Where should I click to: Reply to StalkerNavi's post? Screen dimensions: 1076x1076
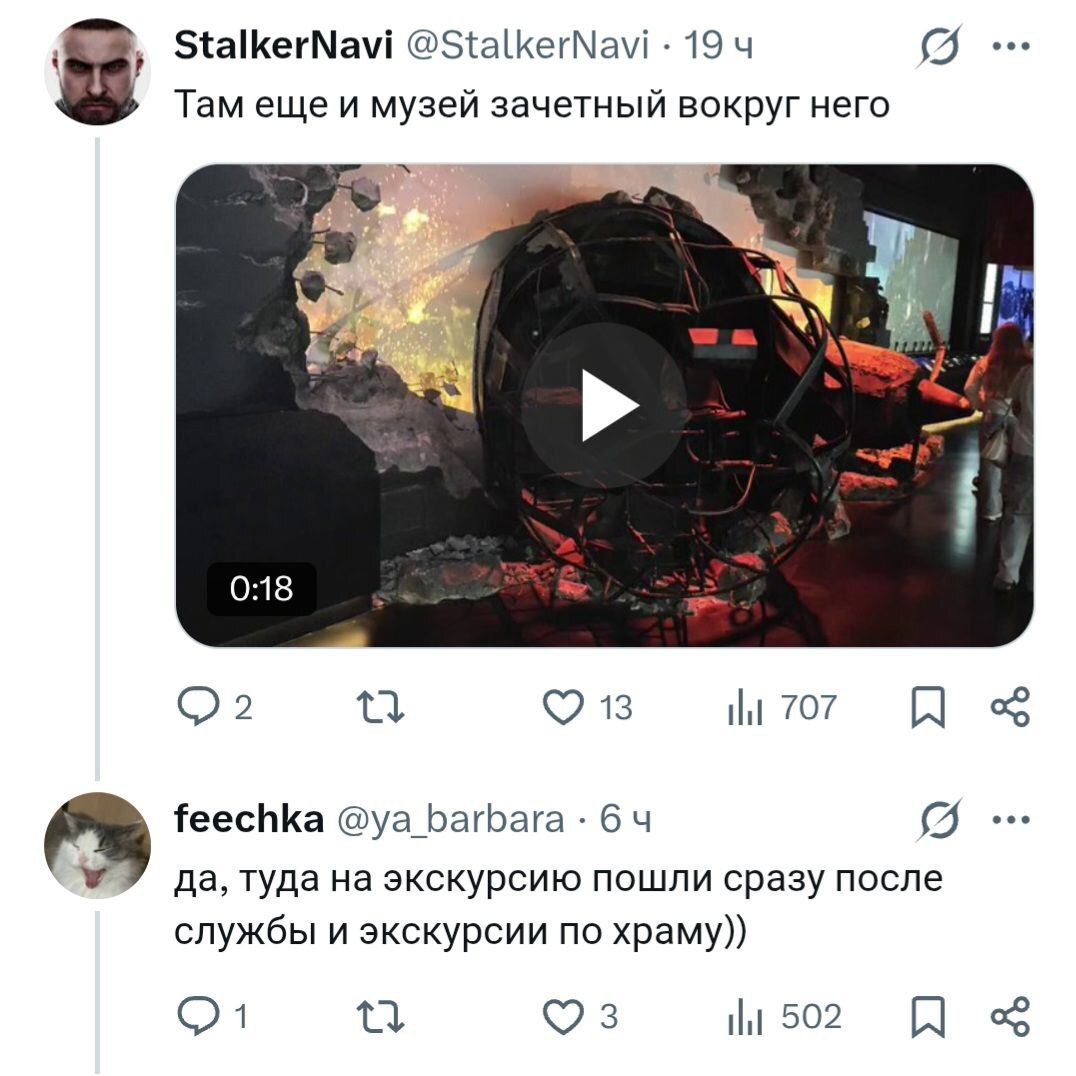215,707
